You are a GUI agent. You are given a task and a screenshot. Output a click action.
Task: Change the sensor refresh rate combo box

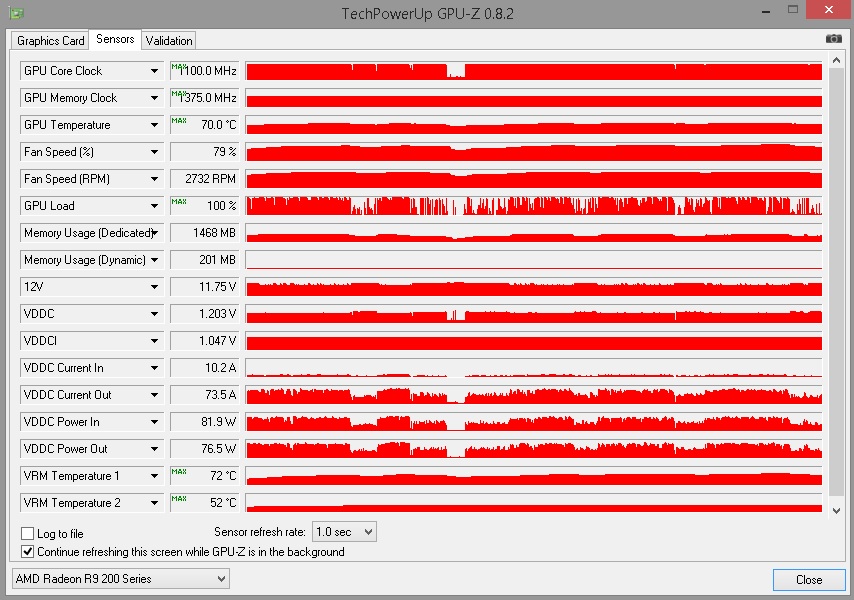point(344,532)
